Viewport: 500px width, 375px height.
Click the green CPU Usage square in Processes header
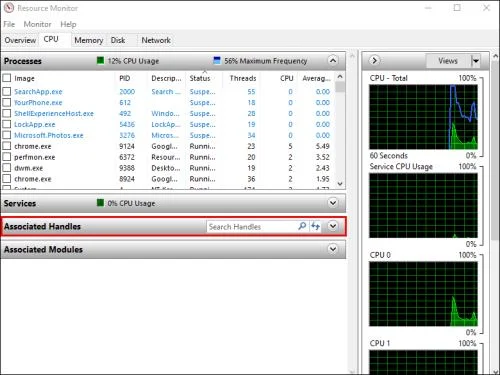[x=100, y=60]
